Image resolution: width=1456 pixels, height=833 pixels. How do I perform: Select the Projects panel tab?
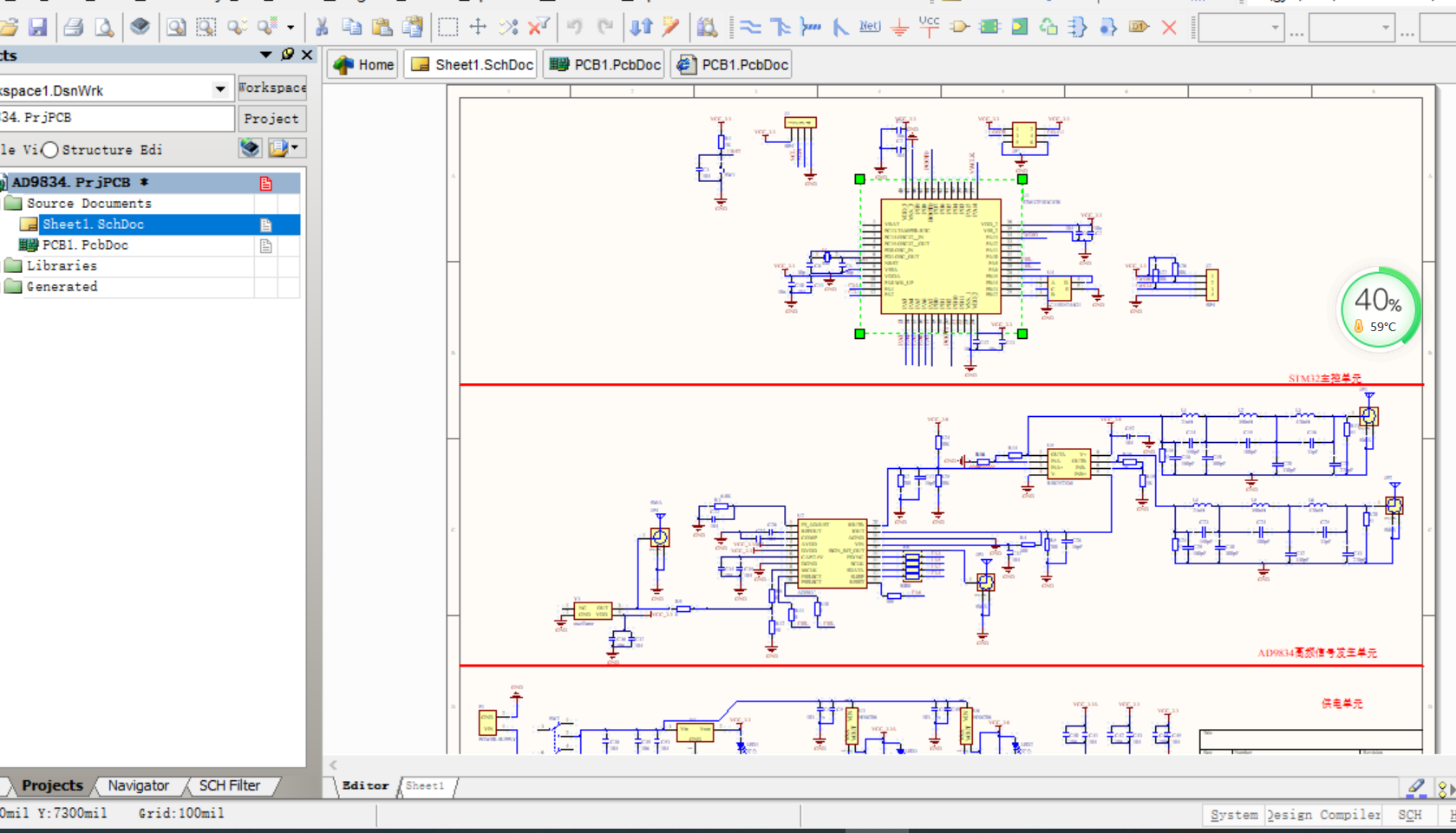click(52, 785)
